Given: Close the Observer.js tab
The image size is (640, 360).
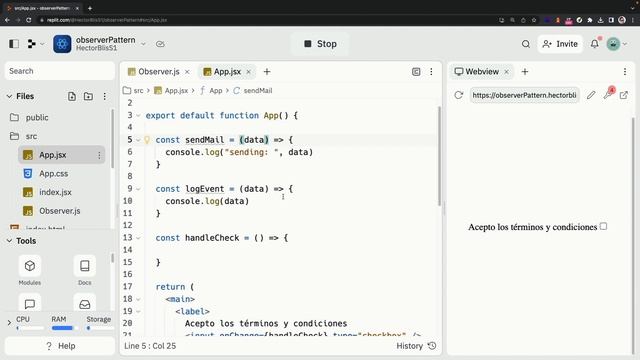Looking at the screenshot, I should click(187, 72).
